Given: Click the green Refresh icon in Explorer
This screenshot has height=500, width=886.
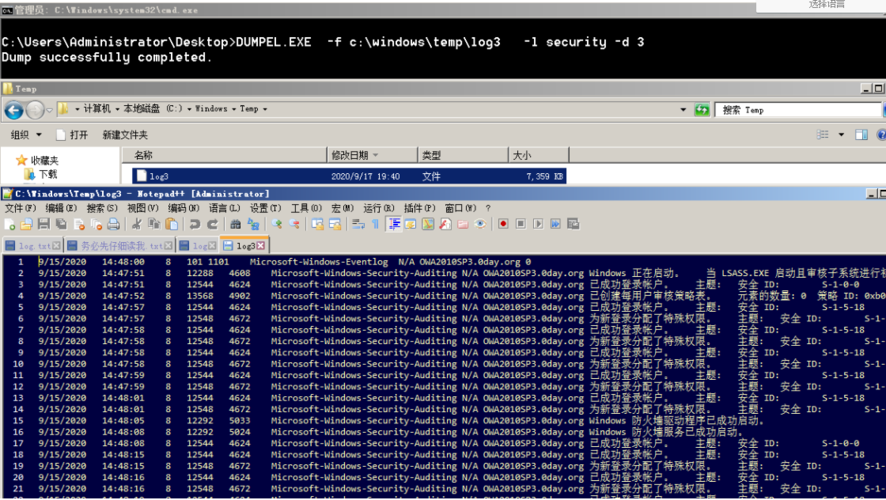Looking at the screenshot, I should click(702, 110).
